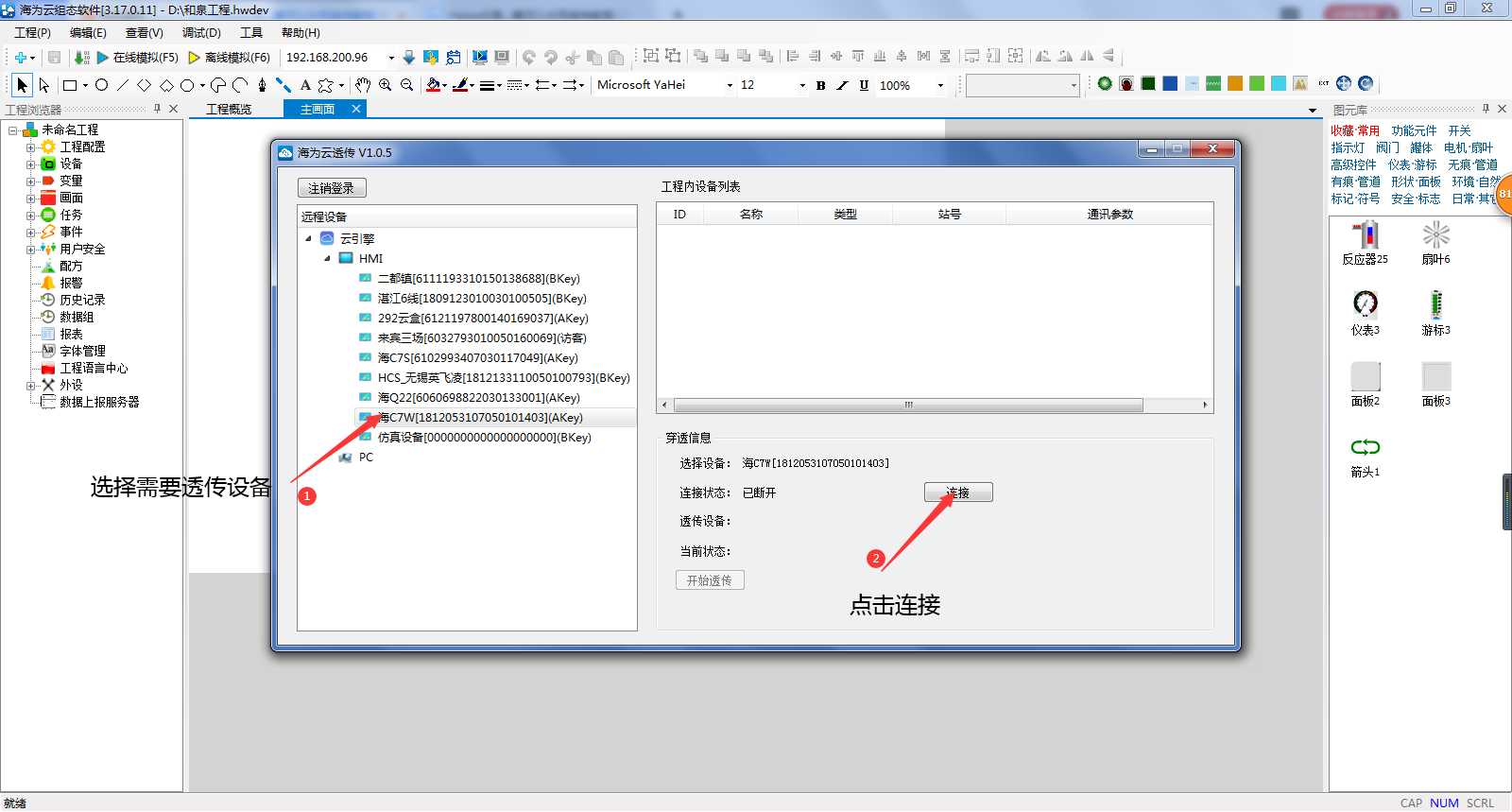Open the font name dropdown
The width and height of the screenshot is (1512, 812).
[730, 85]
